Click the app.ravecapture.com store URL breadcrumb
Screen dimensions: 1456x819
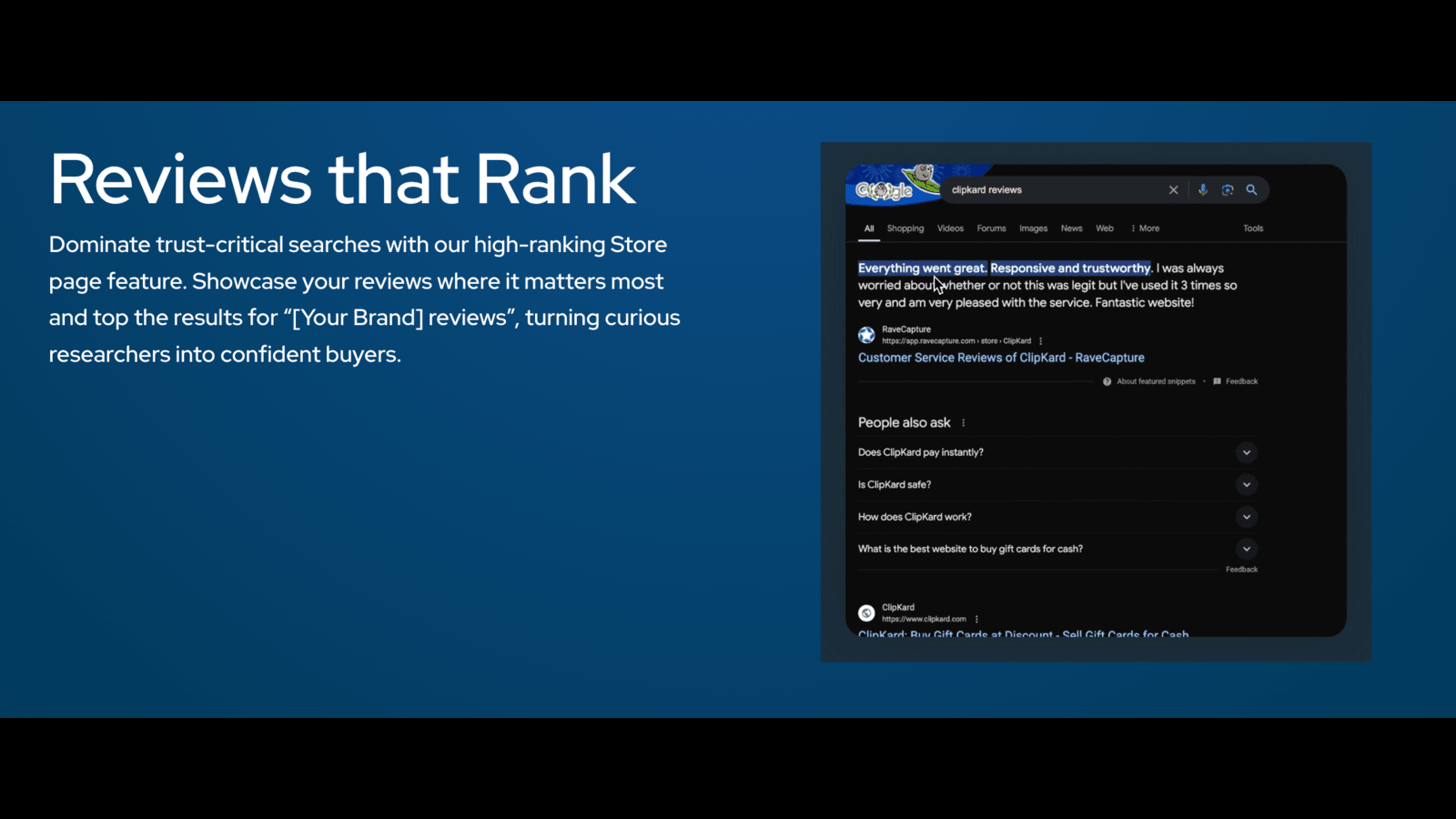(956, 341)
